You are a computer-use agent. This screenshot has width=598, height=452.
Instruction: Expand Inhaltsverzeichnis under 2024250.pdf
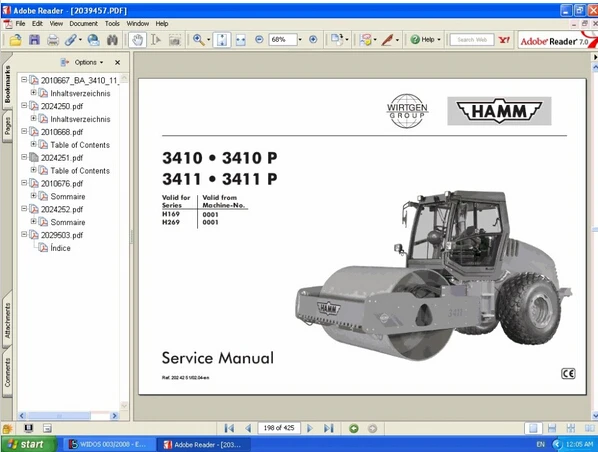click(34, 118)
